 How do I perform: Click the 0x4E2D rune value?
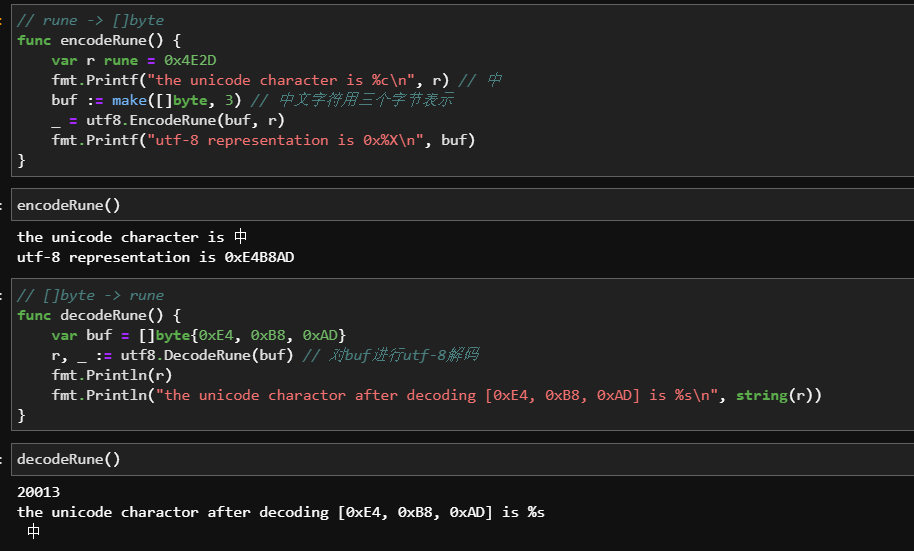(x=190, y=60)
